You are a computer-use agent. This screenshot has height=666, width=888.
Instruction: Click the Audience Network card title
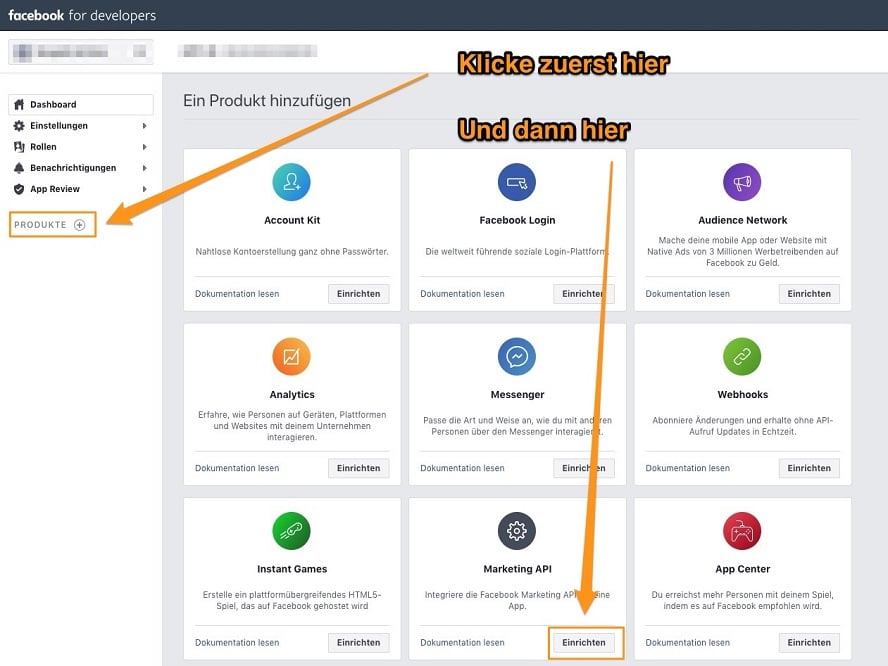pyautogui.click(x=742, y=220)
